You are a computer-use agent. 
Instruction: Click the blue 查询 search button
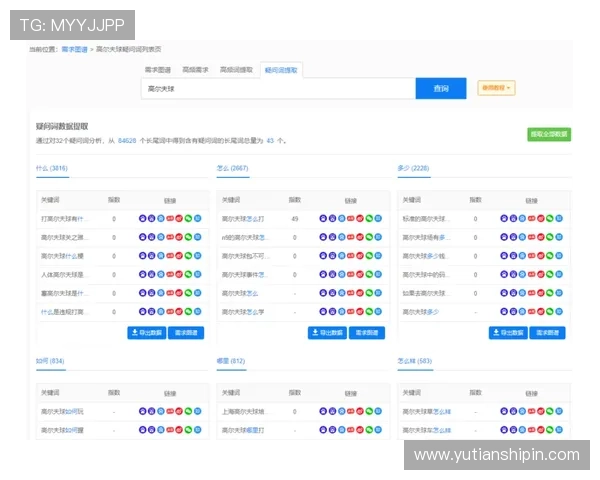pyautogui.click(x=441, y=88)
